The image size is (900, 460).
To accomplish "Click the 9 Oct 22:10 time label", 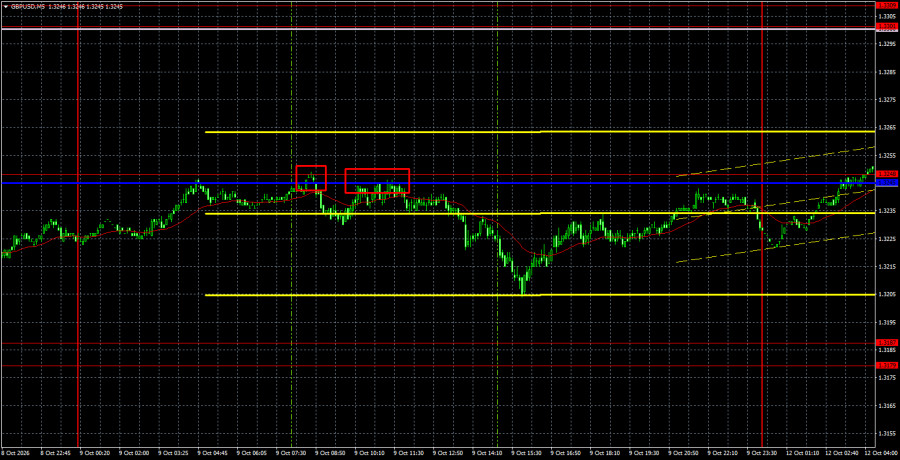I will [x=723, y=453].
